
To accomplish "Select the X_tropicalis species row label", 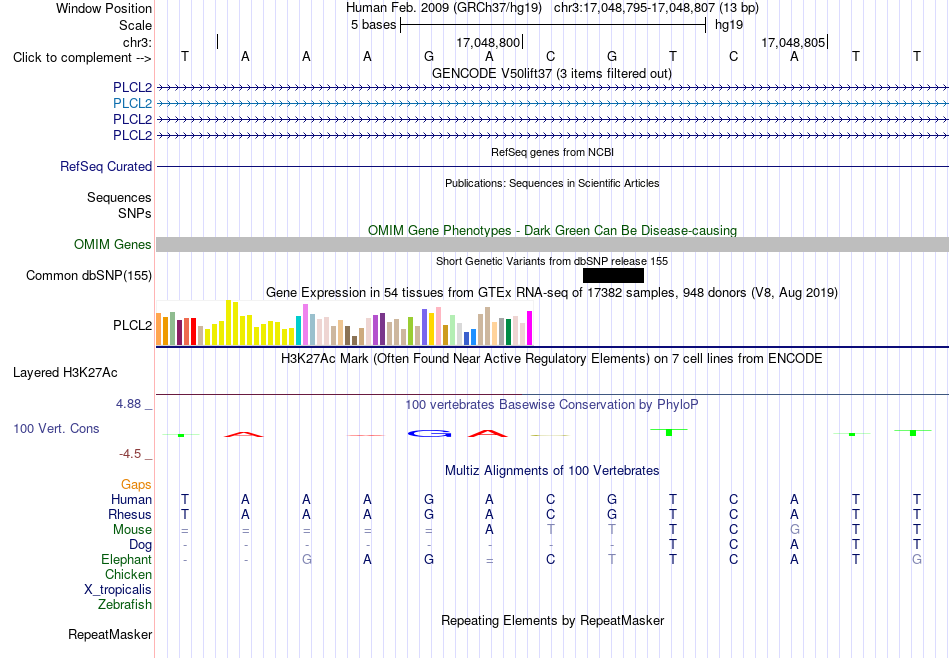I will point(118,590).
